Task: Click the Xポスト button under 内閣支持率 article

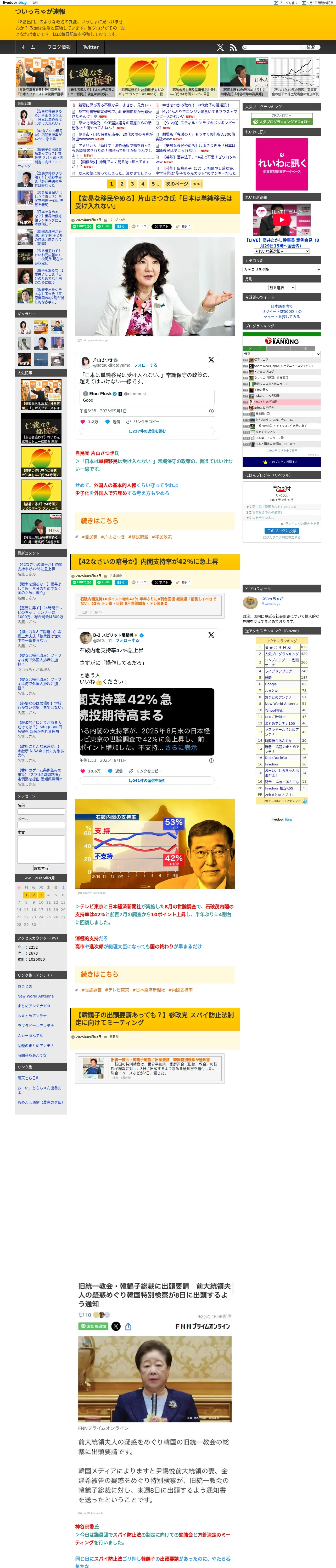Action: click(x=162, y=582)
